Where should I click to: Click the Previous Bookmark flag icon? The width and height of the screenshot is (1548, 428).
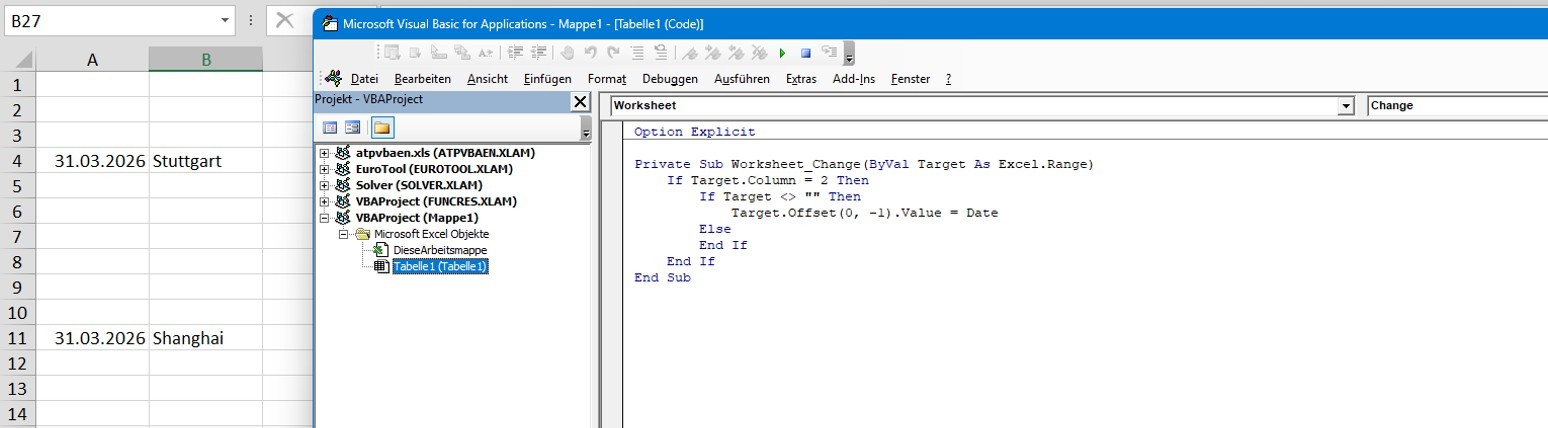click(736, 53)
